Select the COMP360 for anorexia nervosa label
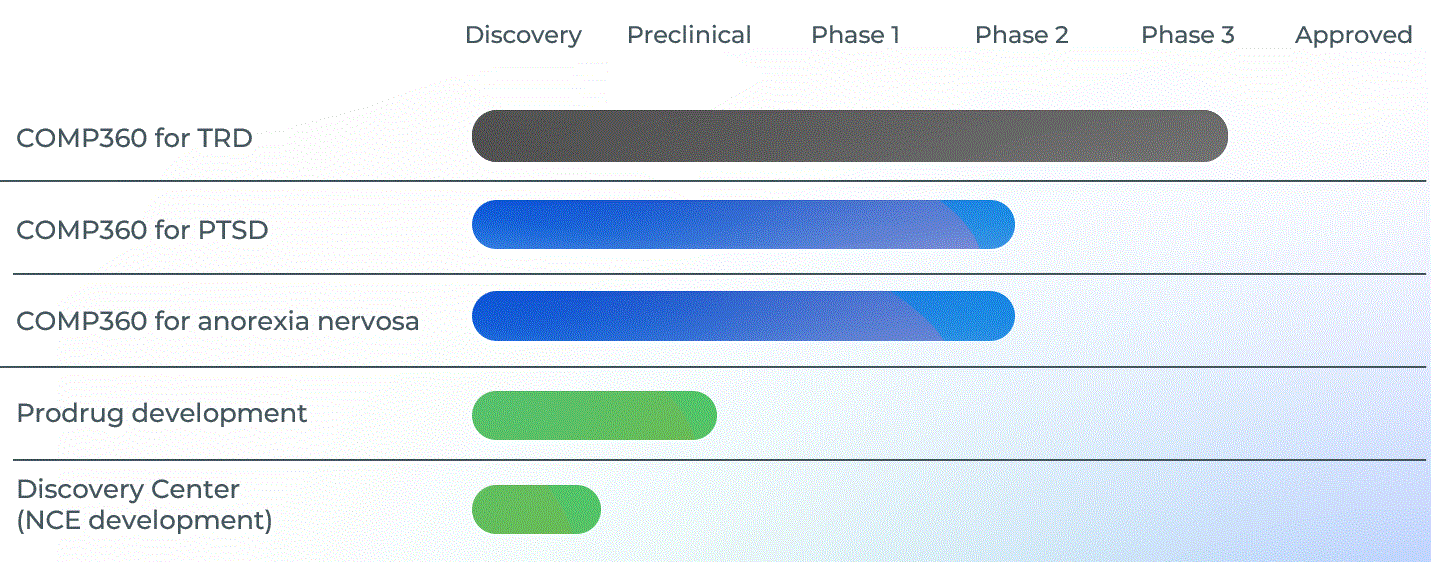 point(217,322)
